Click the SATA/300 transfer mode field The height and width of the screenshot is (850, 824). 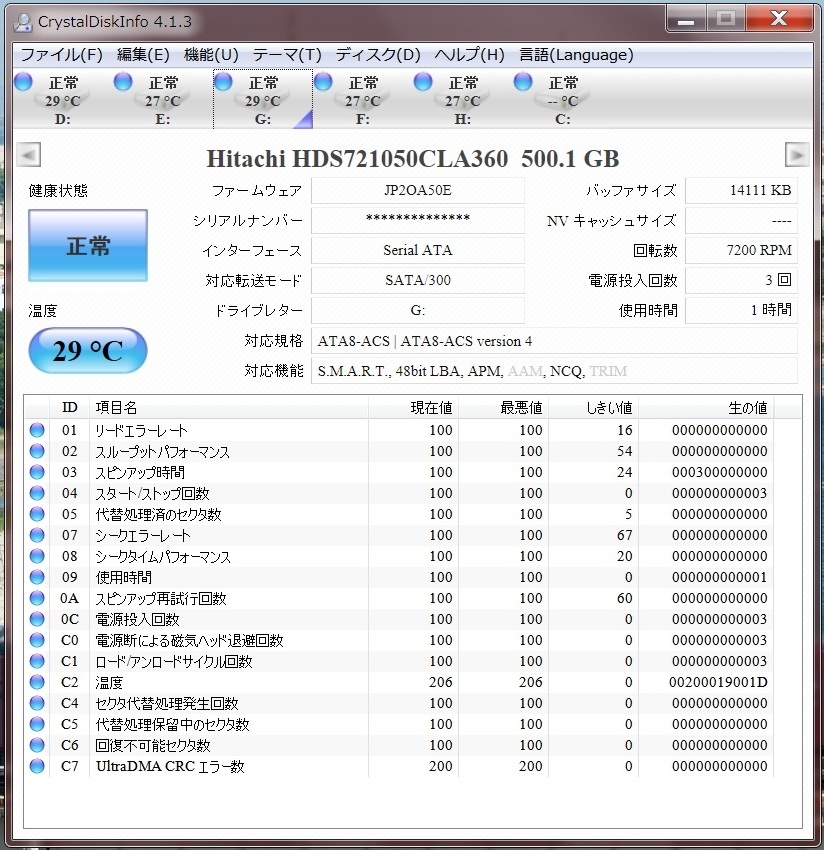point(417,280)
